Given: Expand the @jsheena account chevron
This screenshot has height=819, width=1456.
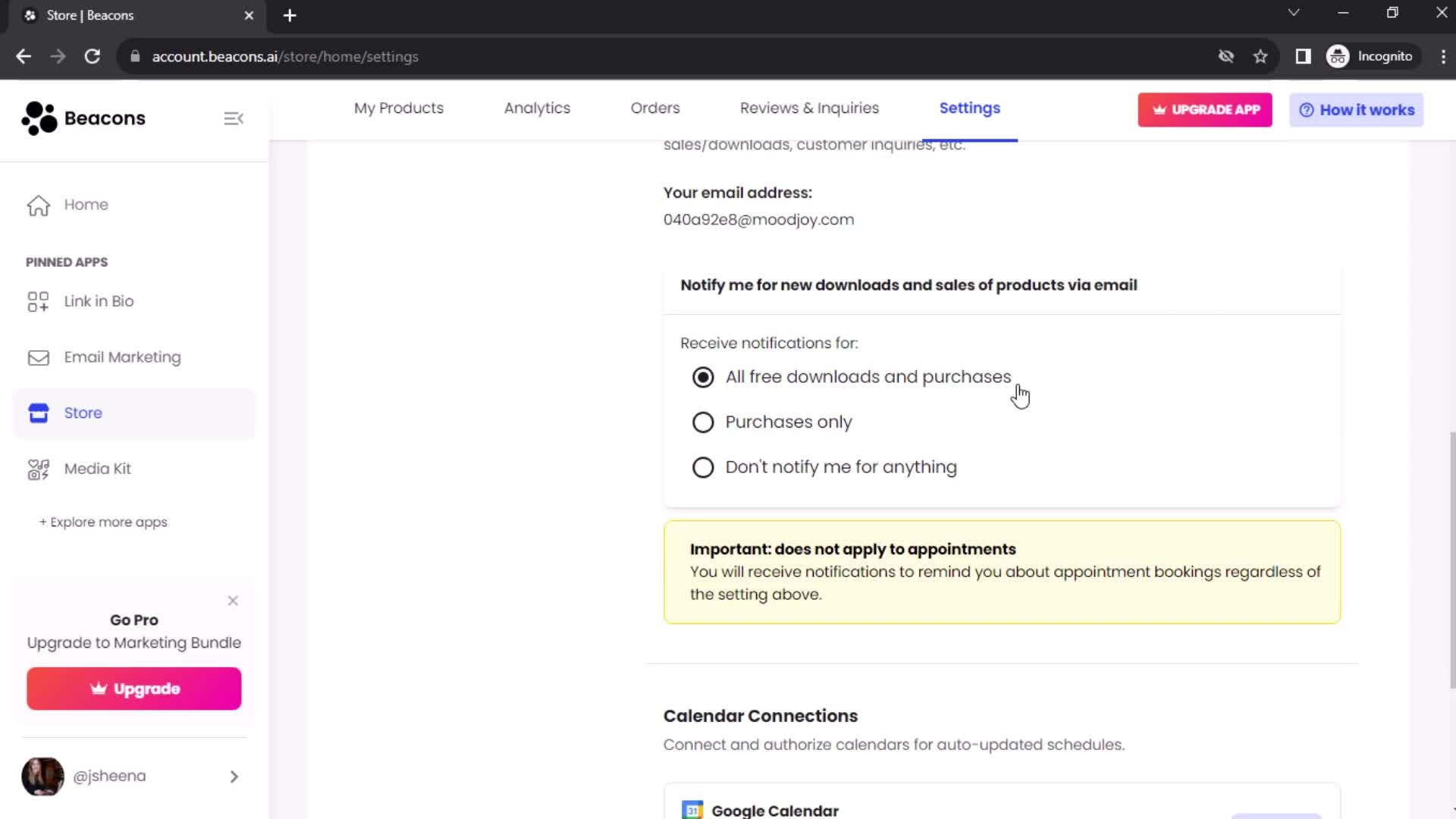Looking at the screenshot, I should tap(234, 777).
